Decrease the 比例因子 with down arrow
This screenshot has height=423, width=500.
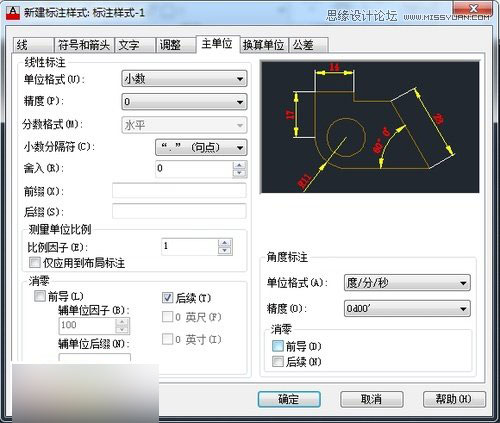pos(225,251)
